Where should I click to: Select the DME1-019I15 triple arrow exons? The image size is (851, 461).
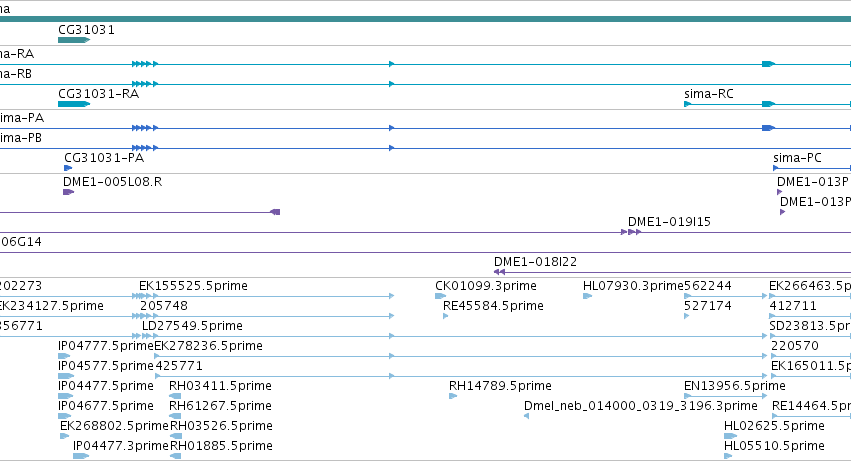pos(631,232)
